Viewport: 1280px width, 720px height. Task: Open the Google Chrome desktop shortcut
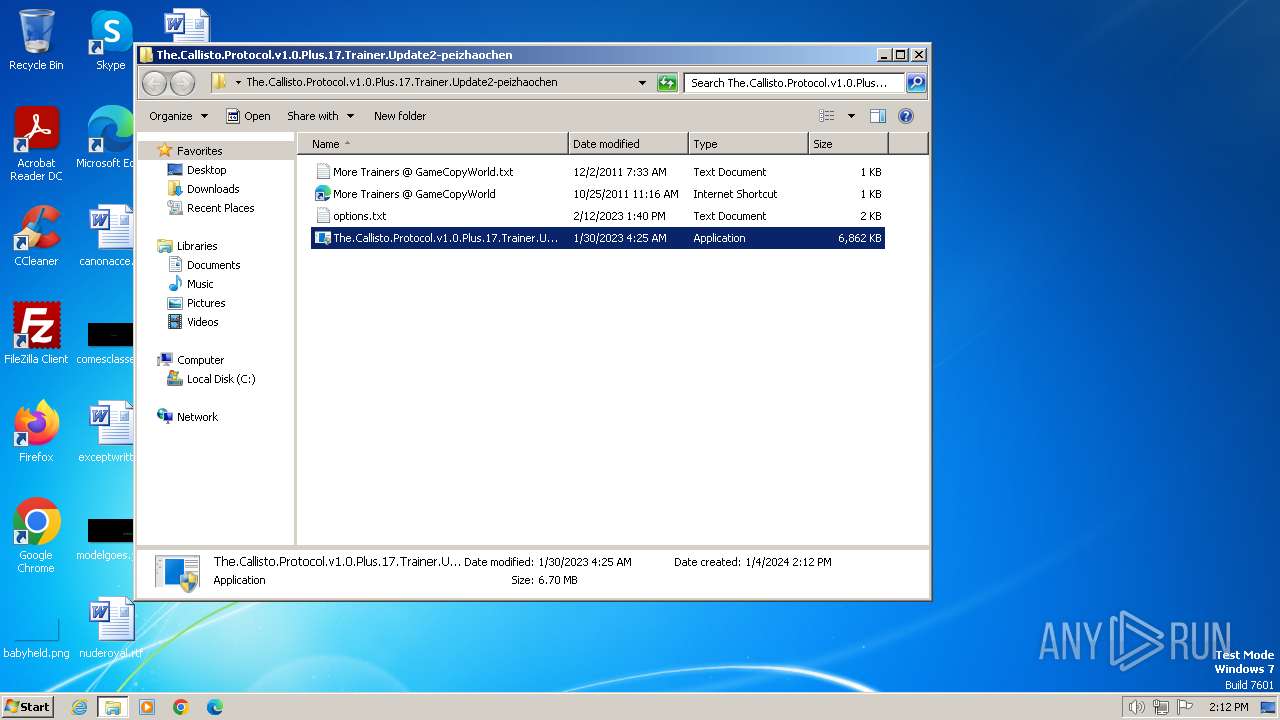(36, 535)
